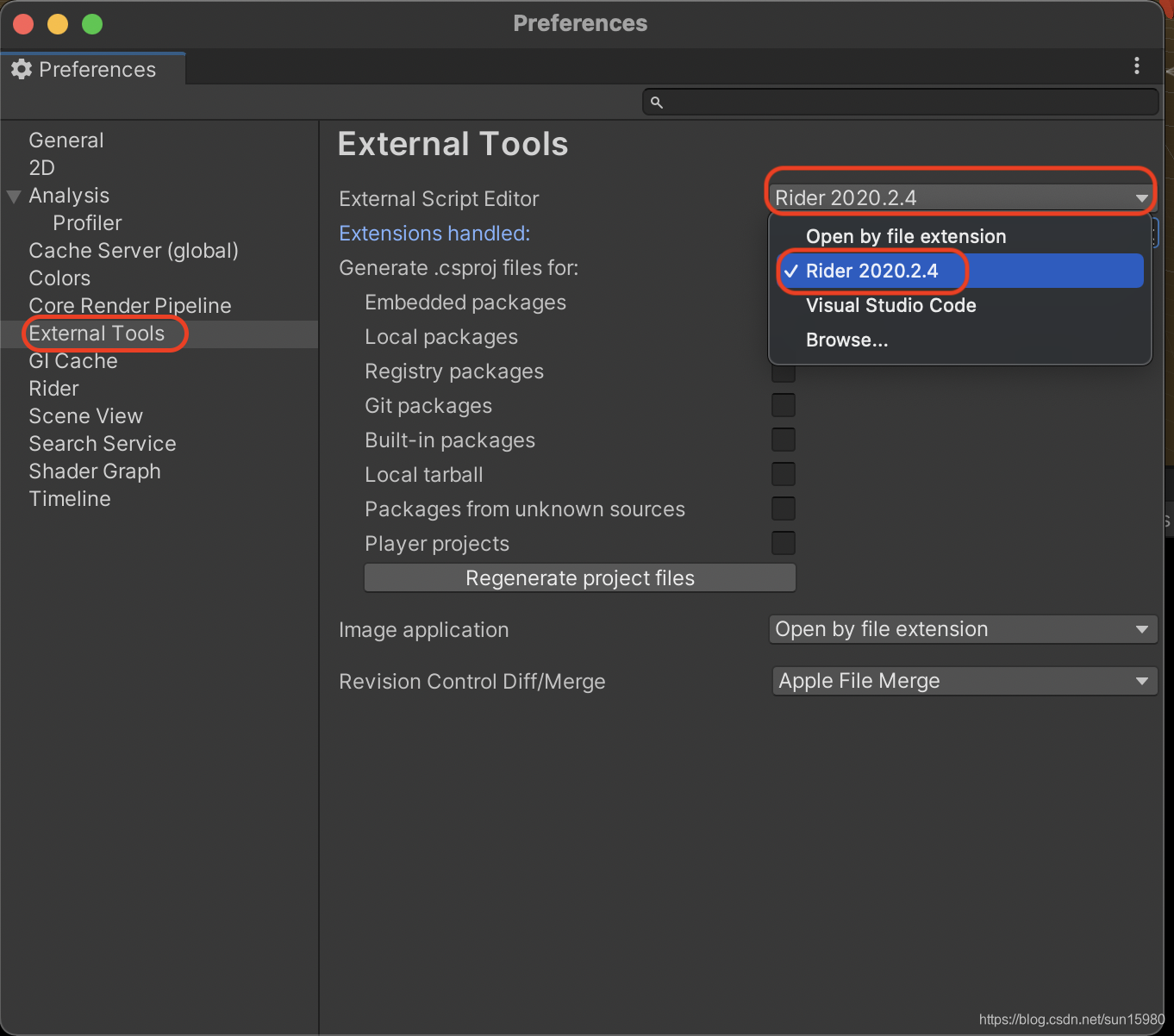
Task: Click the Registry packages label
Action: click(x=454, y=371)
